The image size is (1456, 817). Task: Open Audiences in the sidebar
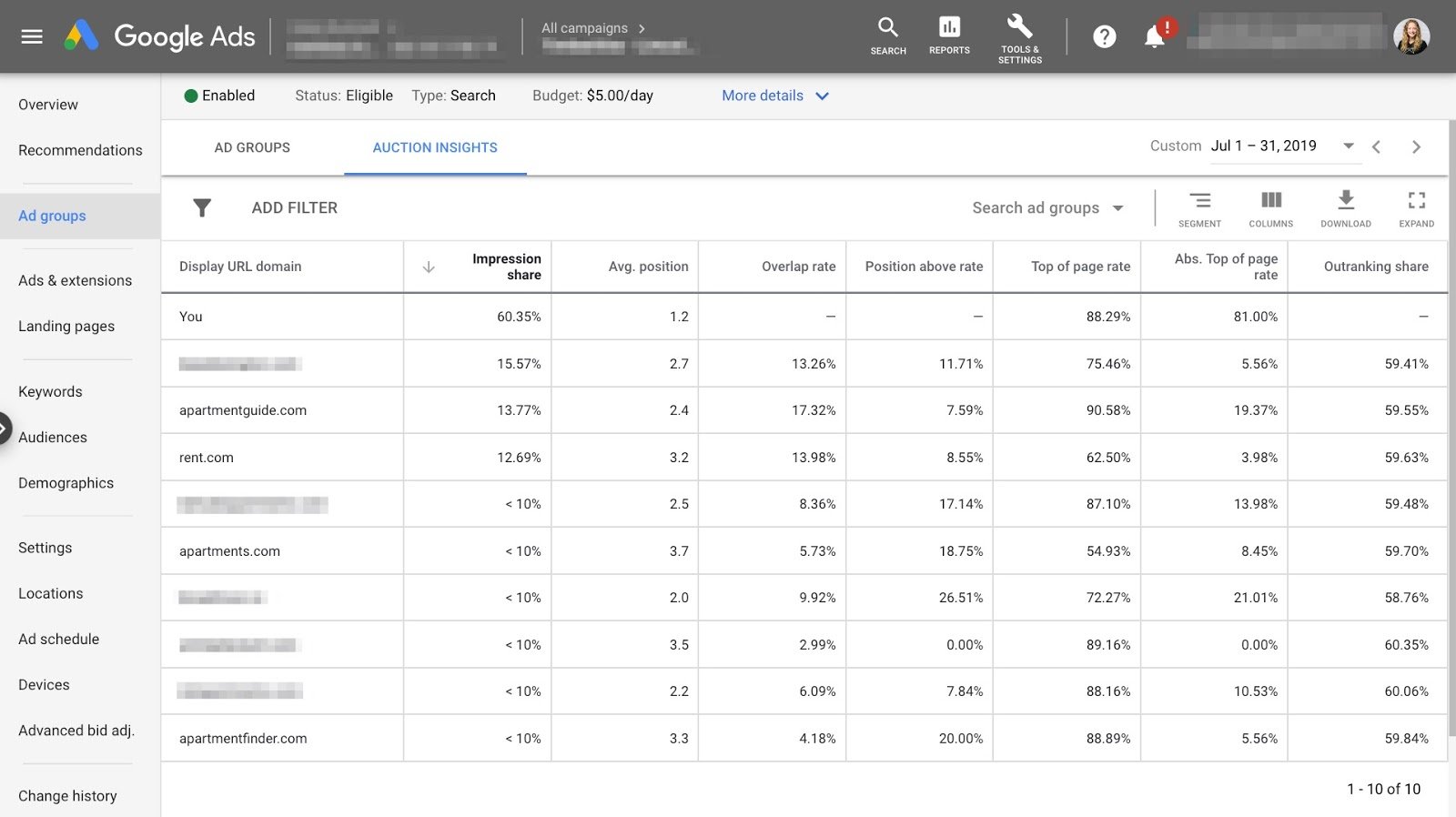(53, 437)
